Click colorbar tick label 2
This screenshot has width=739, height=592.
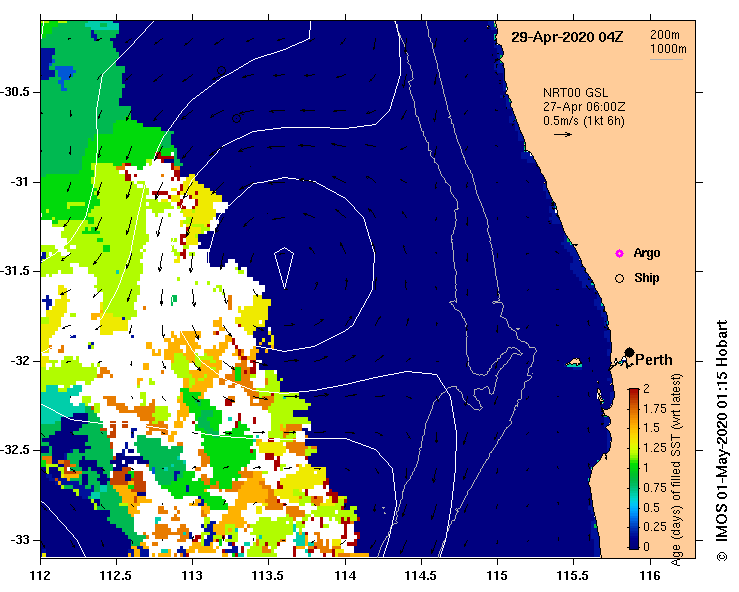646,388
